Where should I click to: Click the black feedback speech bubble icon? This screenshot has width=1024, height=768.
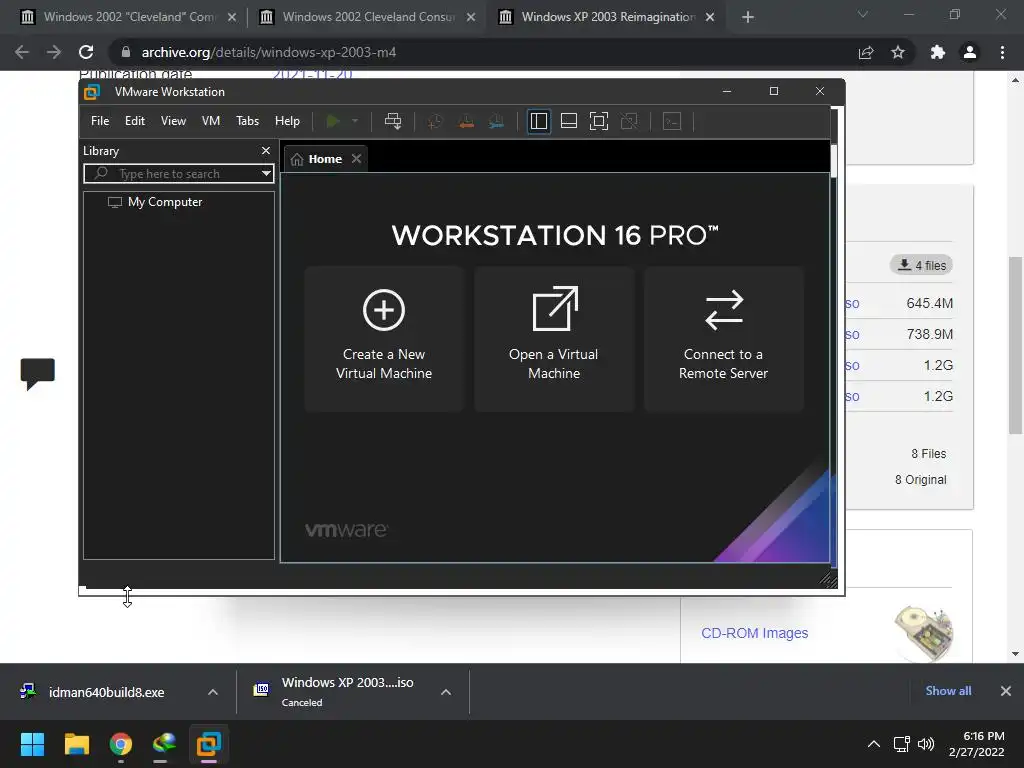pyautogui.click(x=37, y=374)
